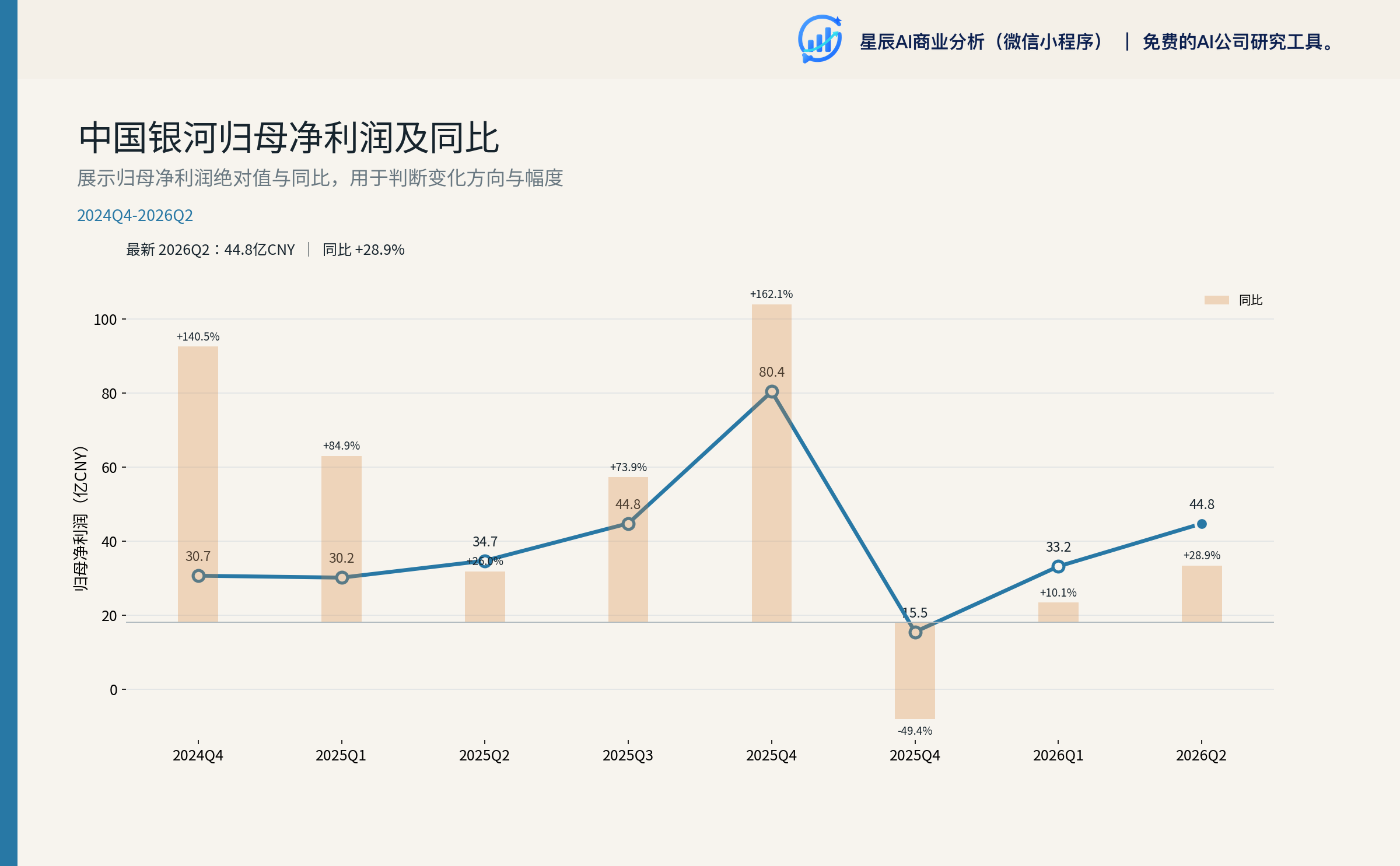Click the x-axis label 2026Q2

1202,756
